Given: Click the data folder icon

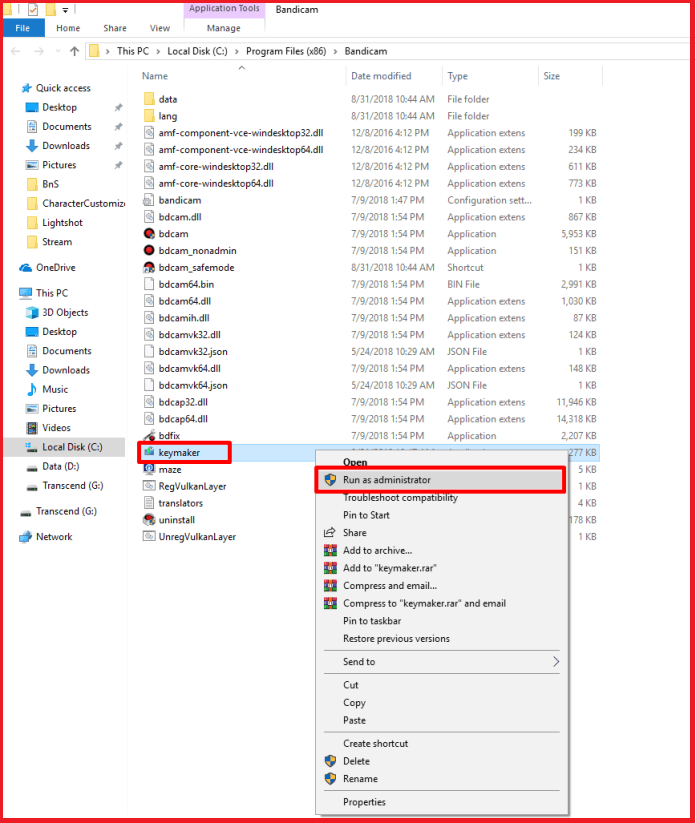Looking at the screenshot, I should (149, 99).
